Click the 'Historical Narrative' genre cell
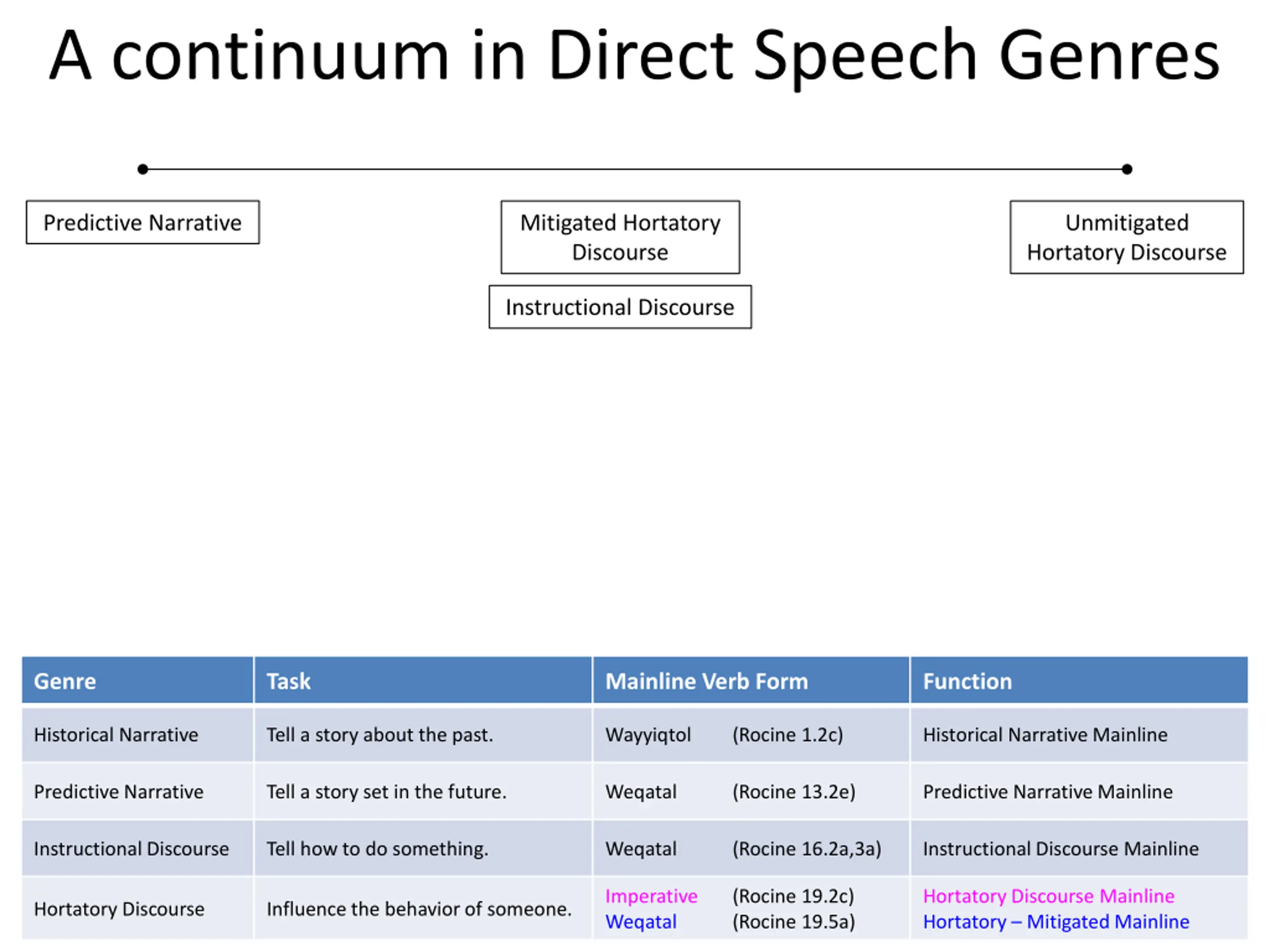1270x952 pixels. 138,734
